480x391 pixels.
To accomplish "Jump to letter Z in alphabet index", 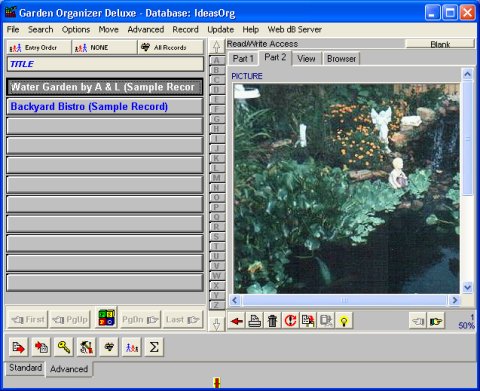I will click(217, 305).
